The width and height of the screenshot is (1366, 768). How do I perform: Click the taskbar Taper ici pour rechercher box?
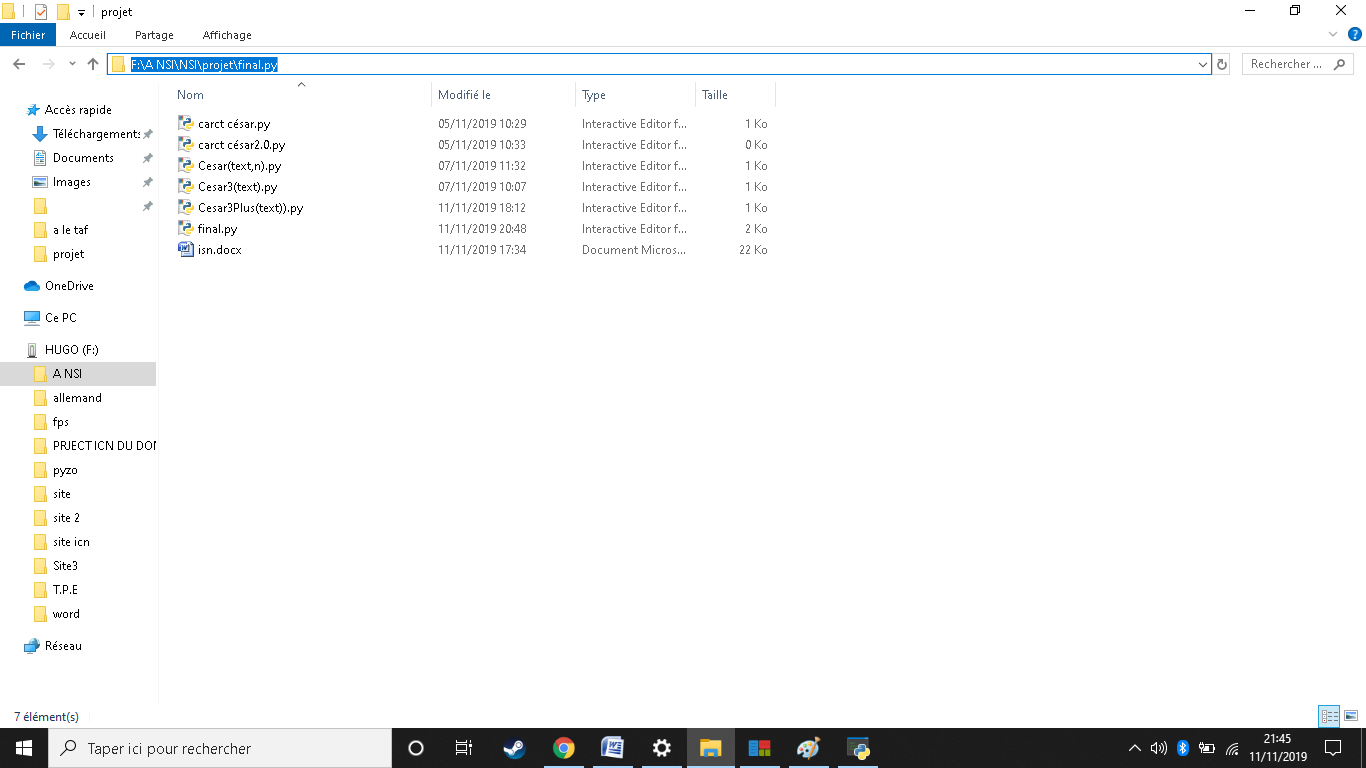220,748
